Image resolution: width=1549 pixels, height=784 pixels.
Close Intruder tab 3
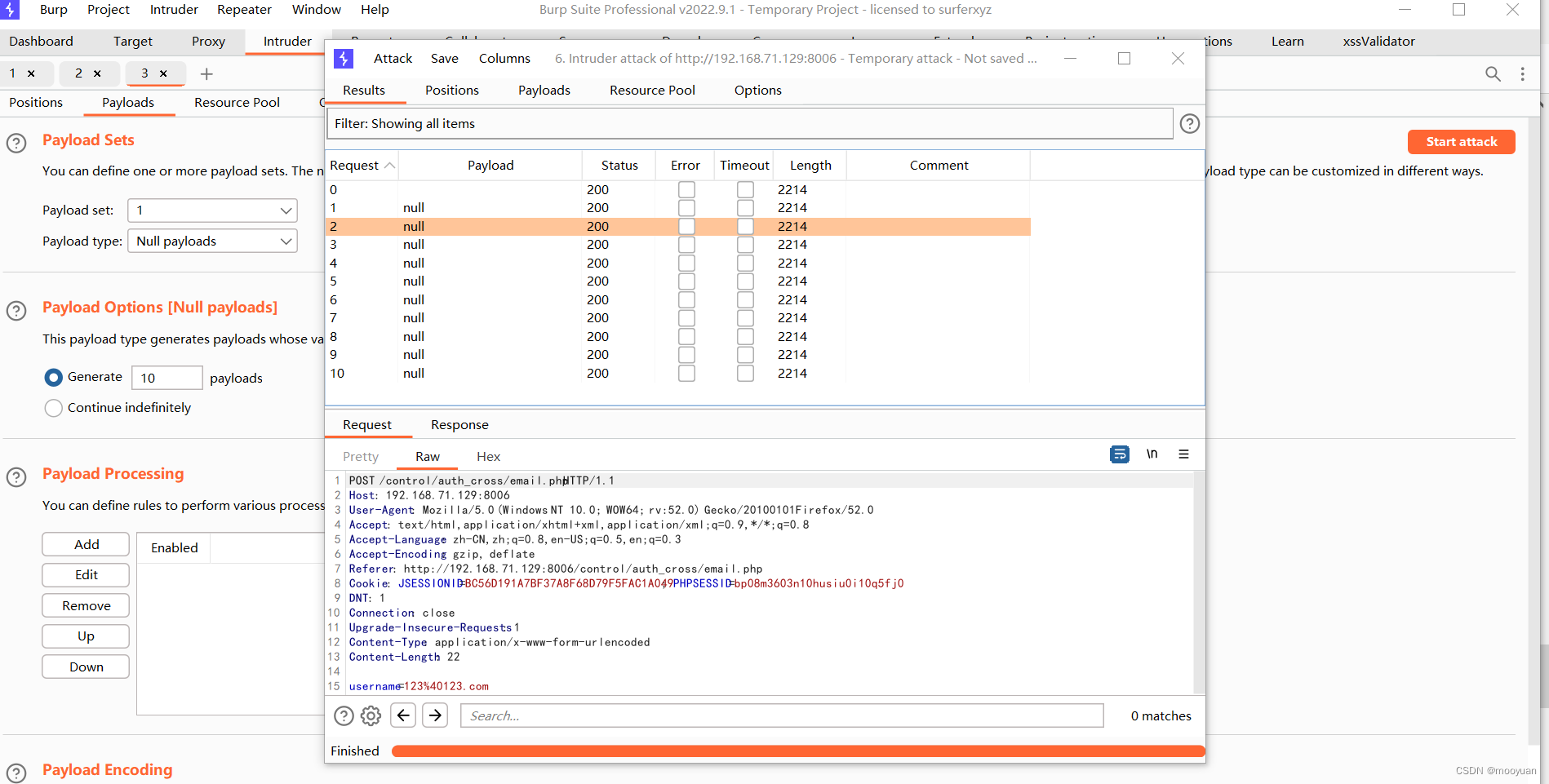pos(163,73)
